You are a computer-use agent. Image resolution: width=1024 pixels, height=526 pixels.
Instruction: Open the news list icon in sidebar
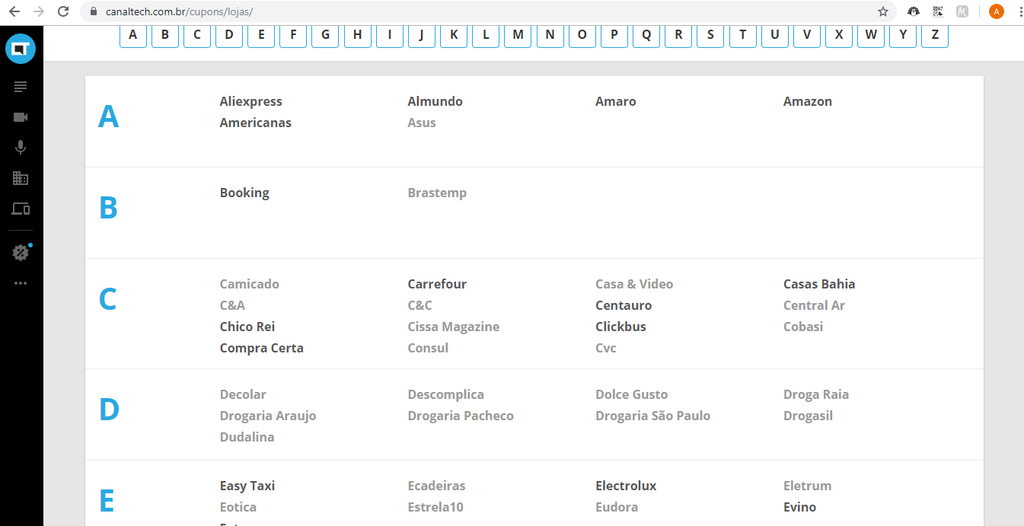[x=21, y=86]
